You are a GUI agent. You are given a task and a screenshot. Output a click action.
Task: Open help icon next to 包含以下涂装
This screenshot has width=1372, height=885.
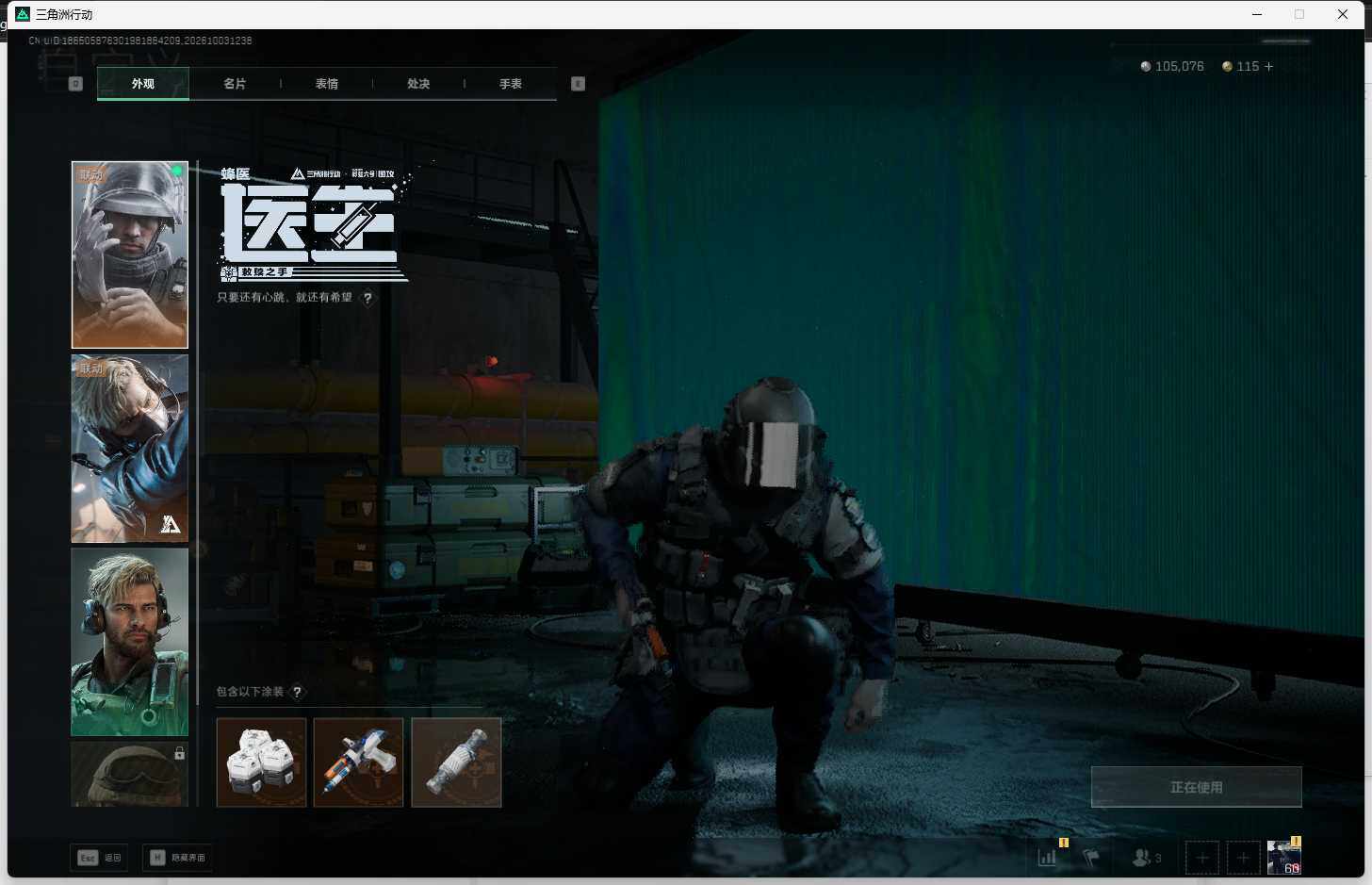point(298,692)
